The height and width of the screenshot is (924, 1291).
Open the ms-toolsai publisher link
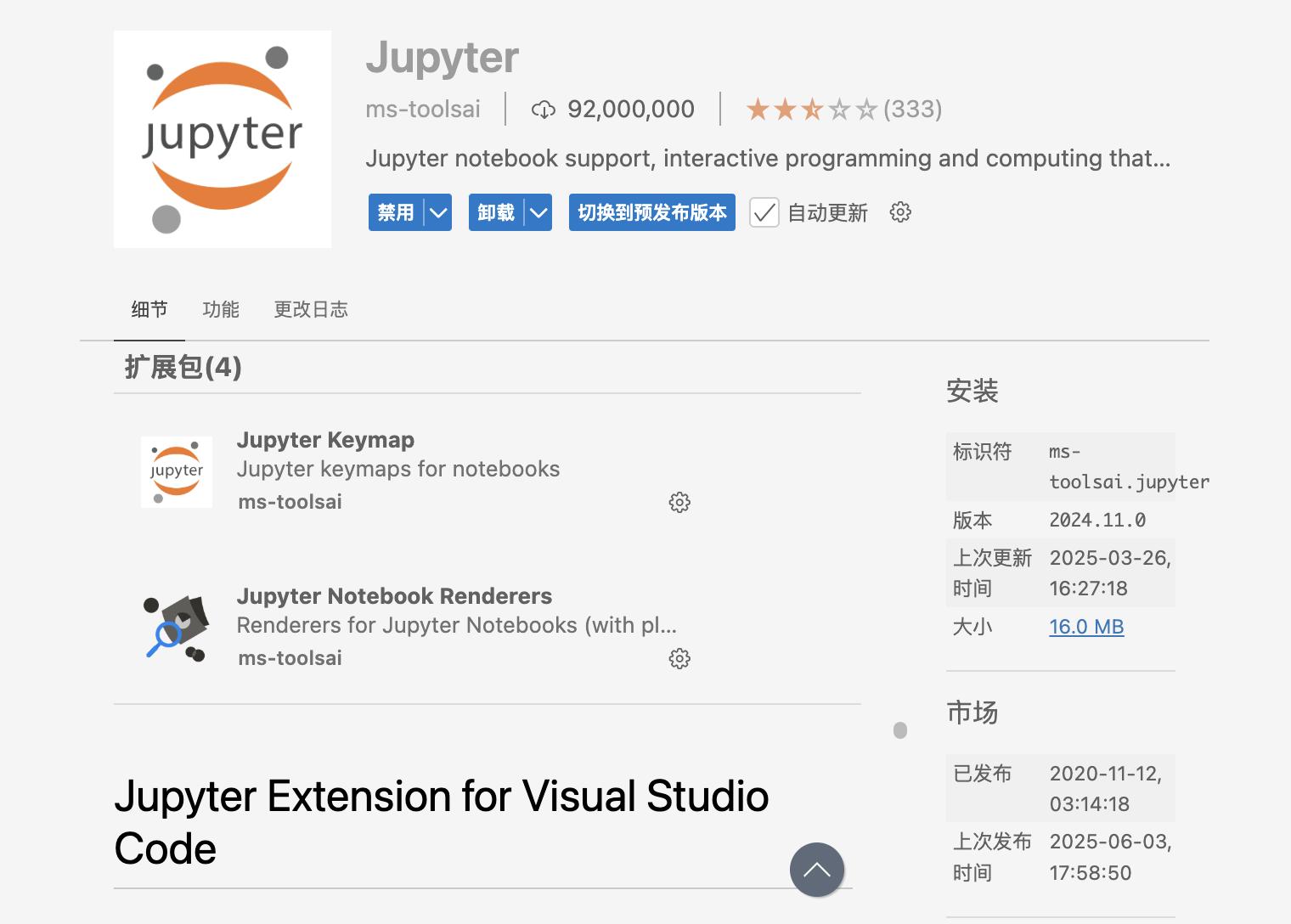[423, 110]
